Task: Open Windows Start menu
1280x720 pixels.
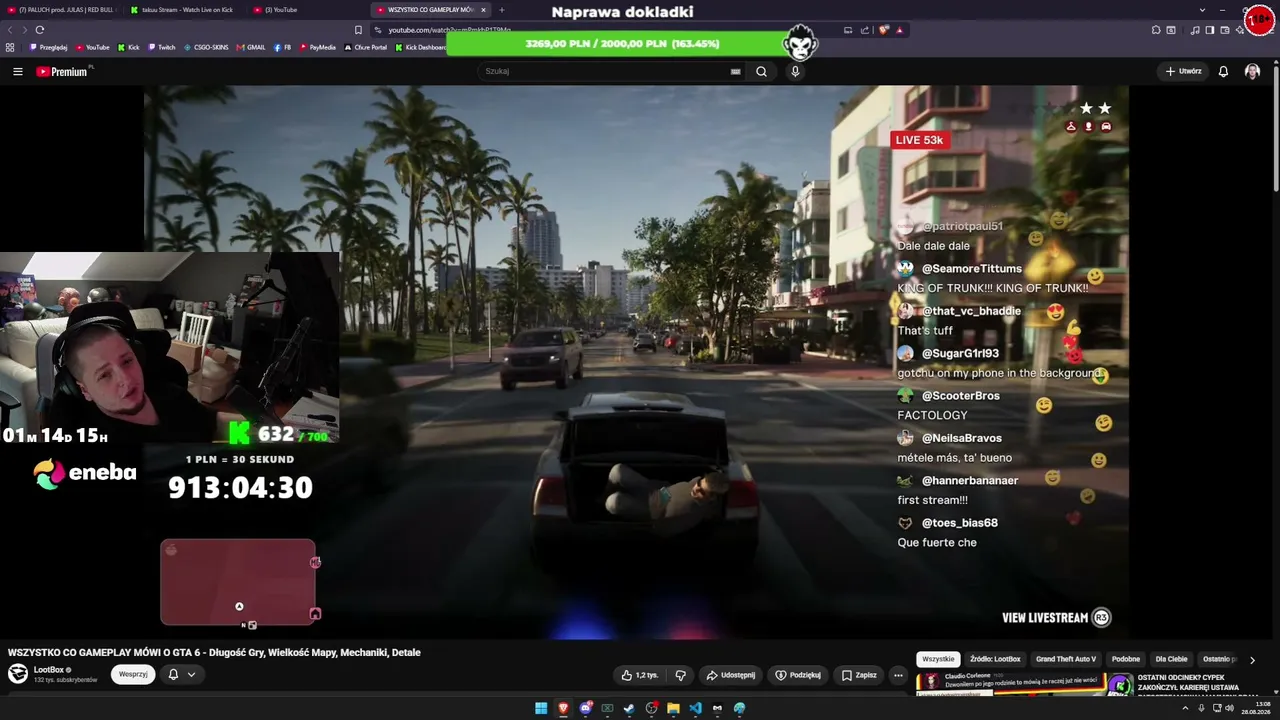Action: tap(541, 708)
